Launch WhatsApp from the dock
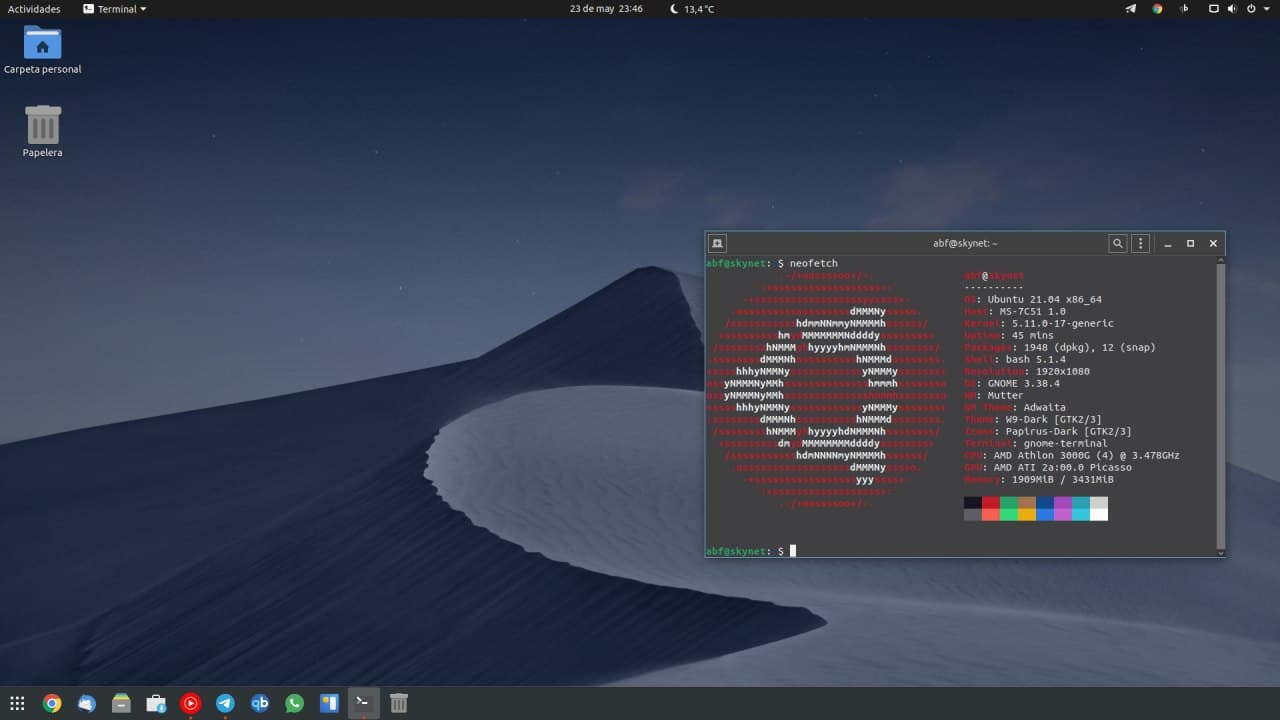The image size is (1280, 720). click(x=294, y=703)
